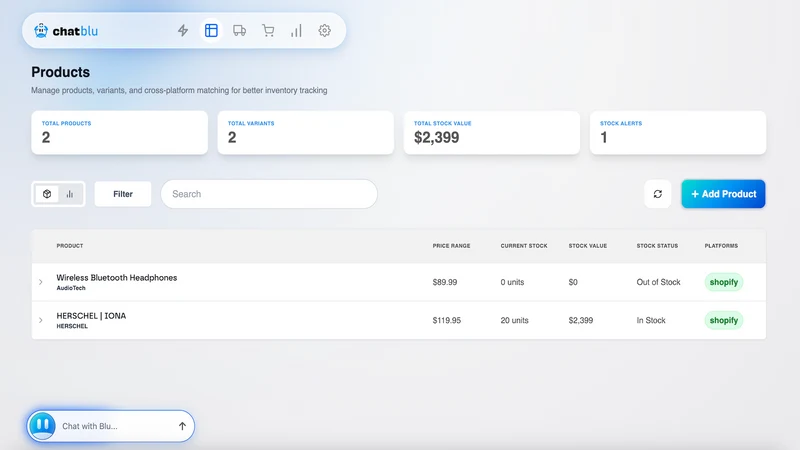The image size is (800, 450).
Task: Send chat message with arrow icon
Action: pyautogui.click(x=182, y=426)
